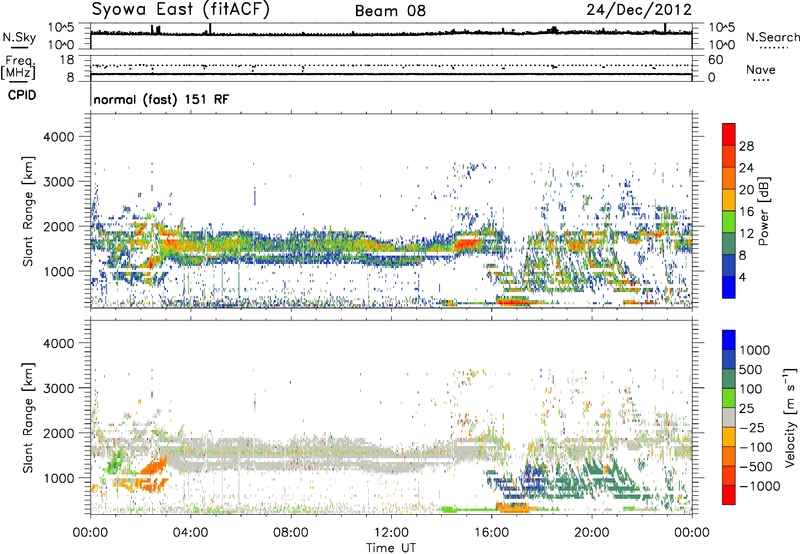Click the '60' tick on Nave axis
800x554 pixels.
pos(715,60)
